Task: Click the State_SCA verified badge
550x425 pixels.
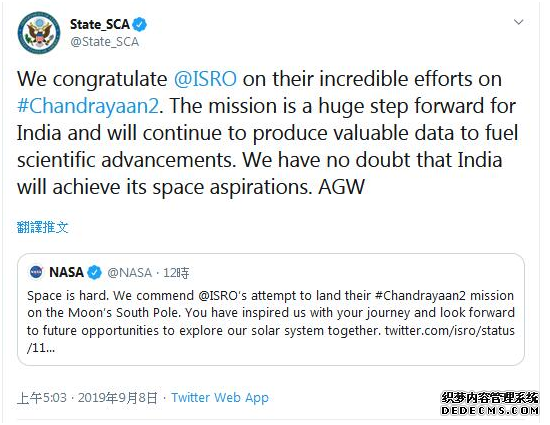Action: [140, 24]
